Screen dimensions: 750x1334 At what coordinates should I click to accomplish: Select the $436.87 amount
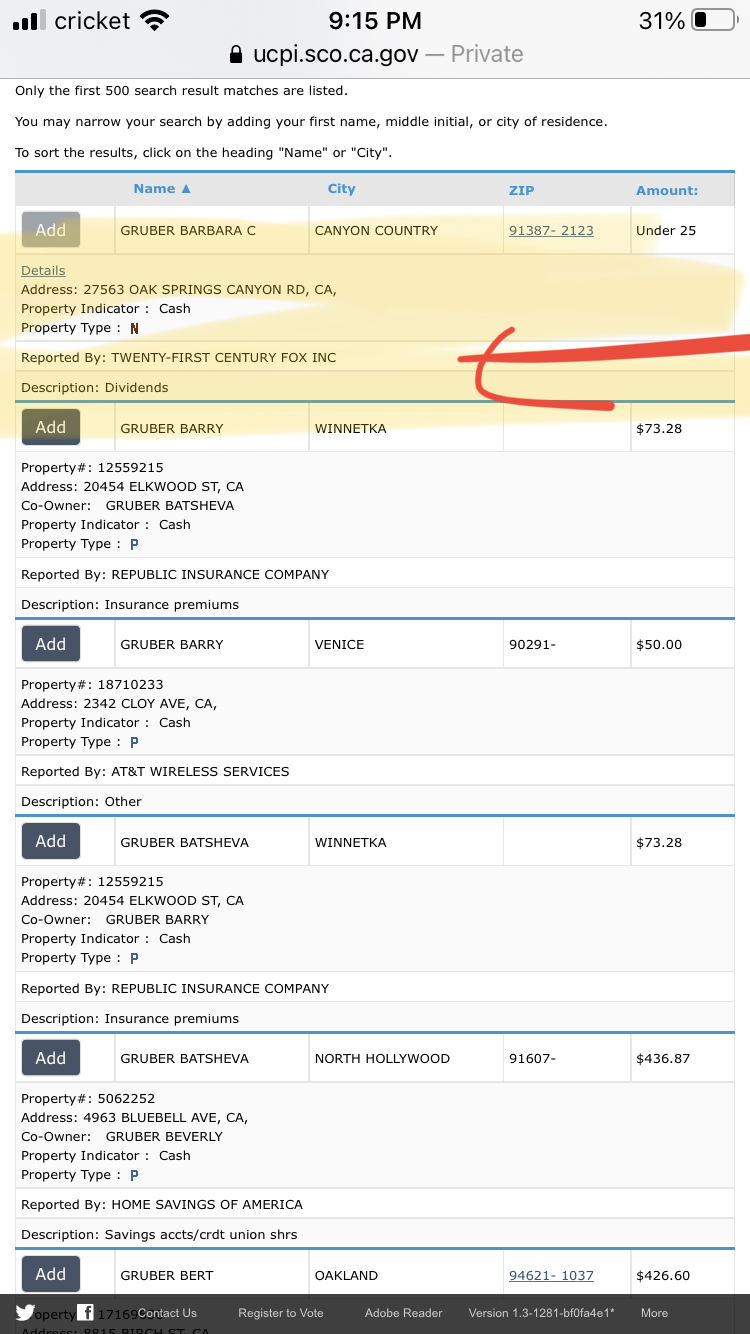point(663,1058)
